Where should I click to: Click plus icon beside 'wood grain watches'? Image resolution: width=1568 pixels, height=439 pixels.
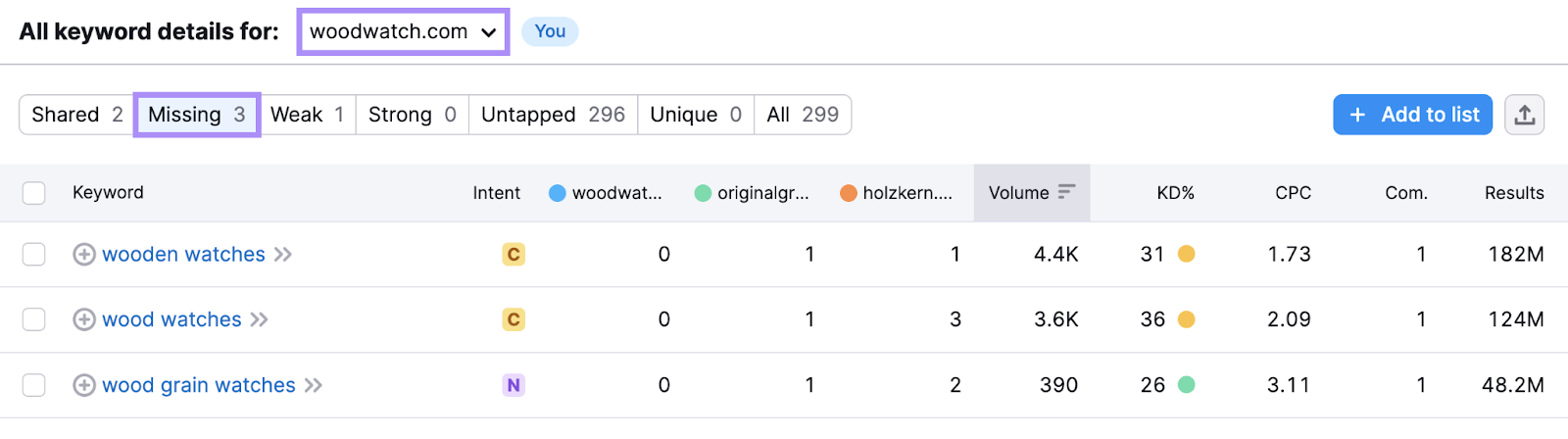pos(84,385)
